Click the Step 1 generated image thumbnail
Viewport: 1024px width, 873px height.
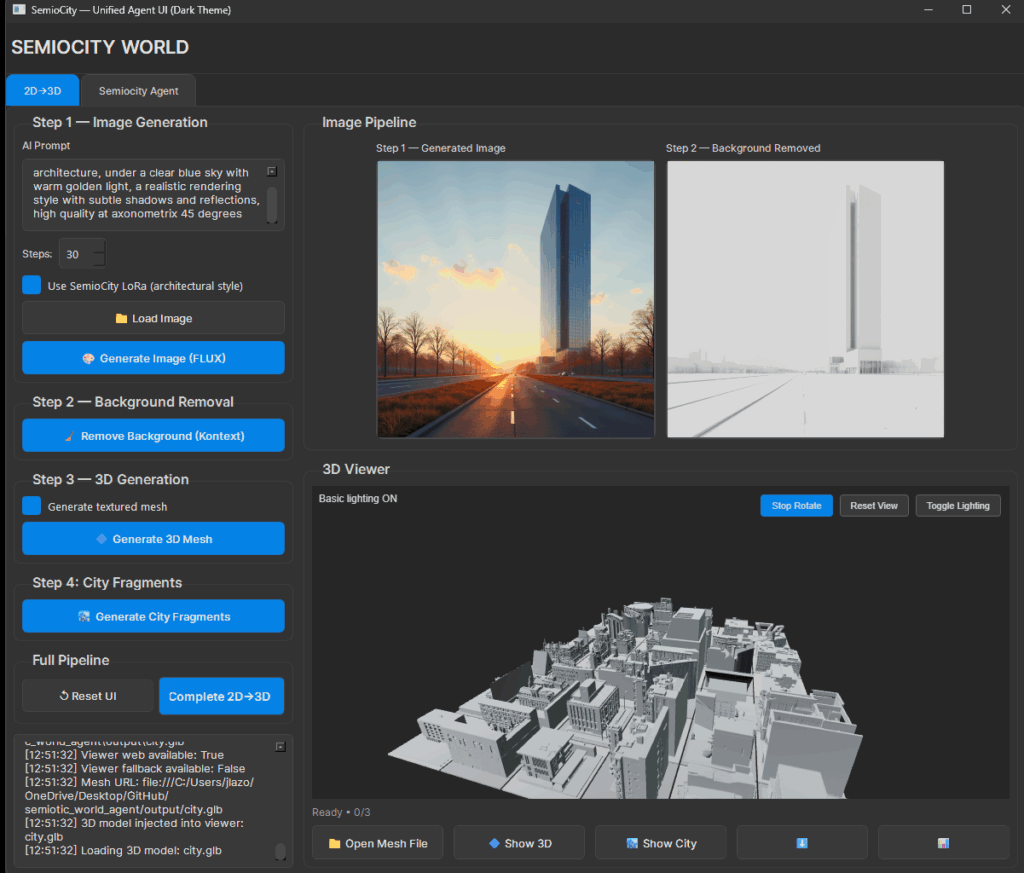(x=515, y=299)
